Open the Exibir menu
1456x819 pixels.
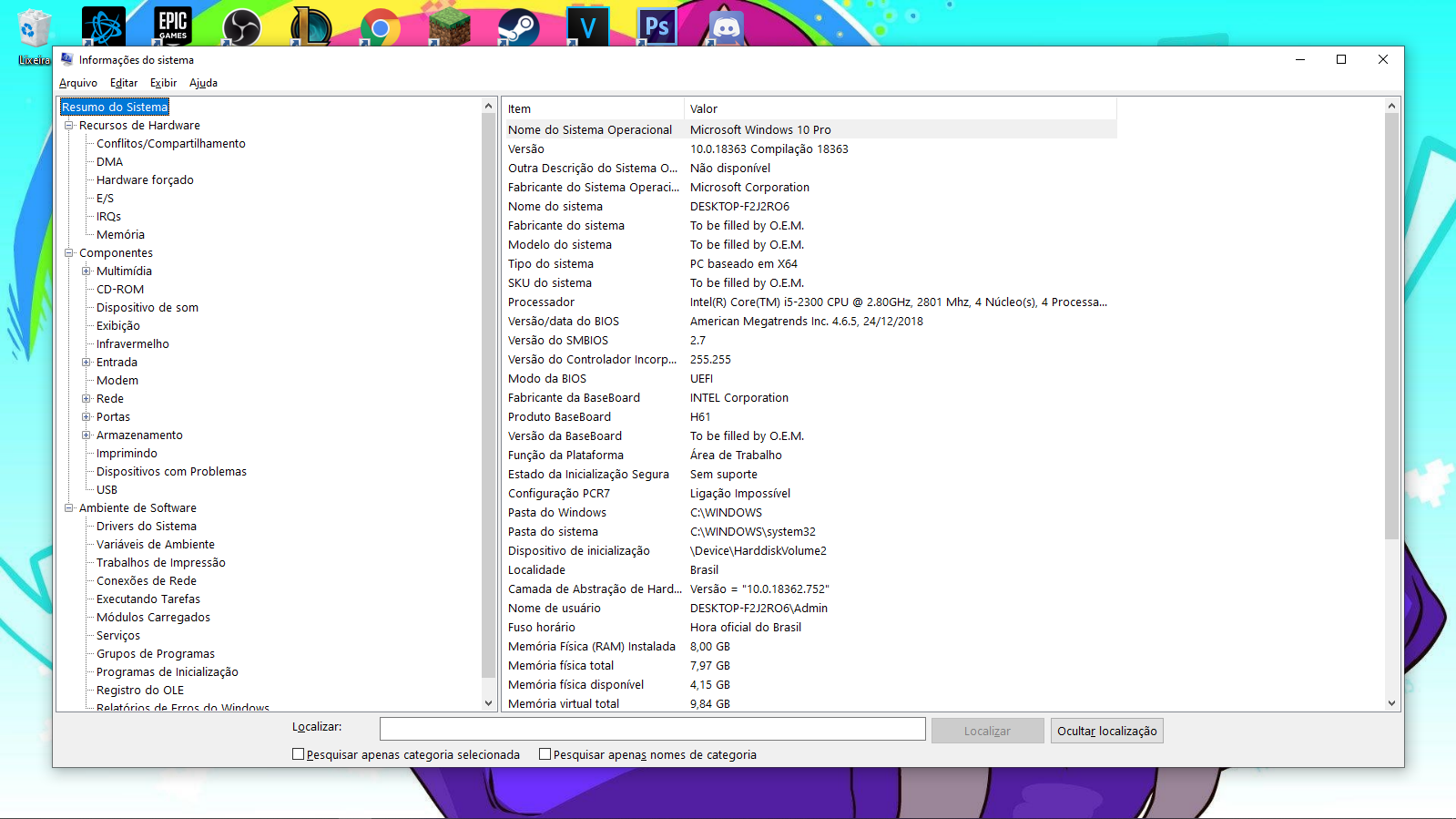[164, 83]
